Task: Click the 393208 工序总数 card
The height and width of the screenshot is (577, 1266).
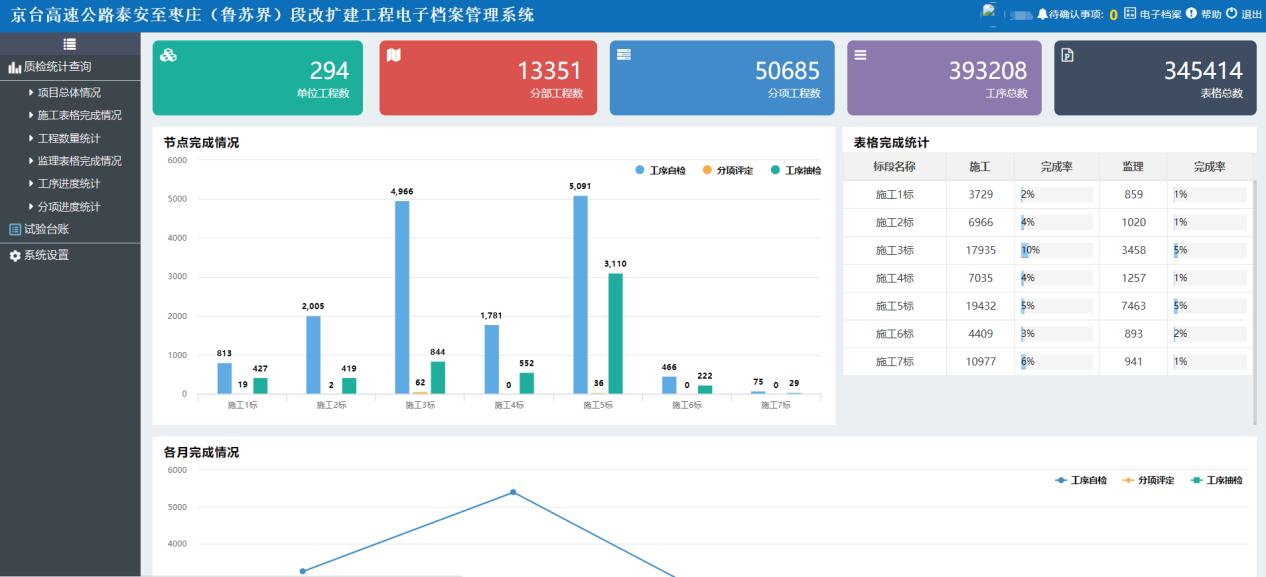Action: [944, 78]
